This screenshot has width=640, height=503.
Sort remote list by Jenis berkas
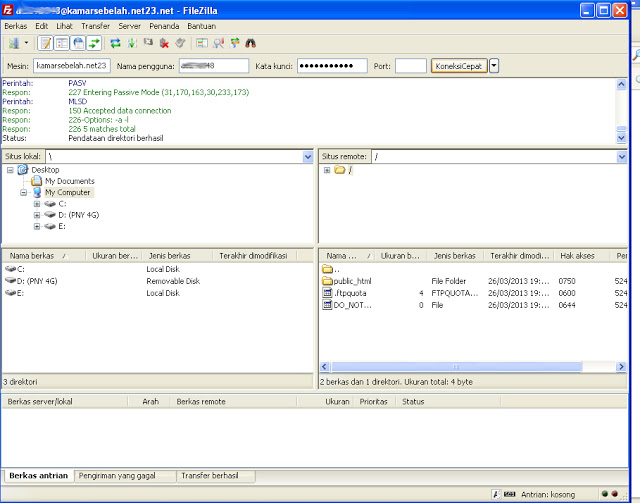click(455, 256)
